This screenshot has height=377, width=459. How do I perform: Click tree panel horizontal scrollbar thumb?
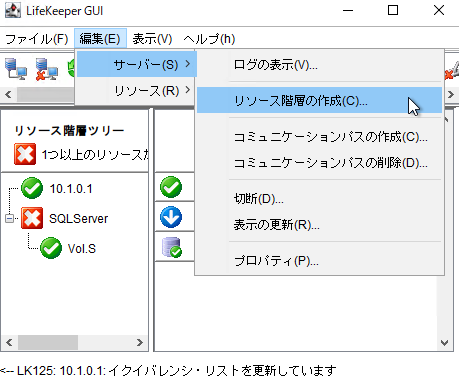tap(48, 342)
